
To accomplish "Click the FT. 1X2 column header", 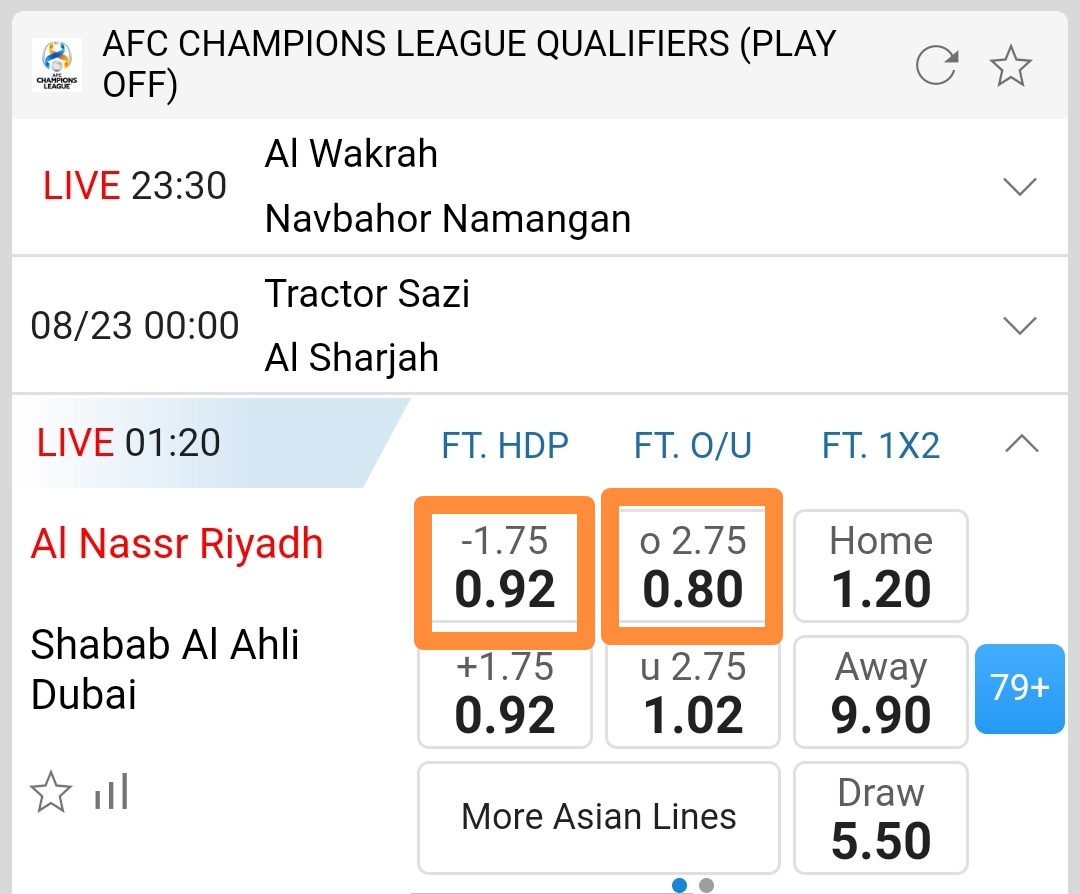I will click(880, 445).
